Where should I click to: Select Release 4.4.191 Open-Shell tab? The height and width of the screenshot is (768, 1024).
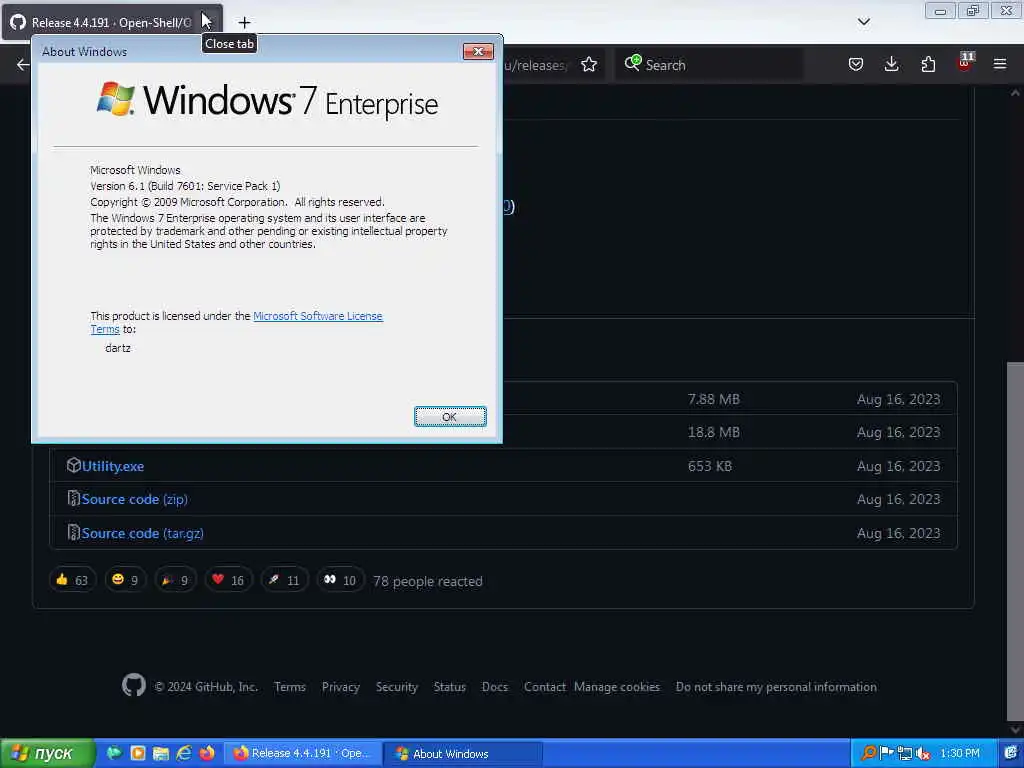point(111,23)
